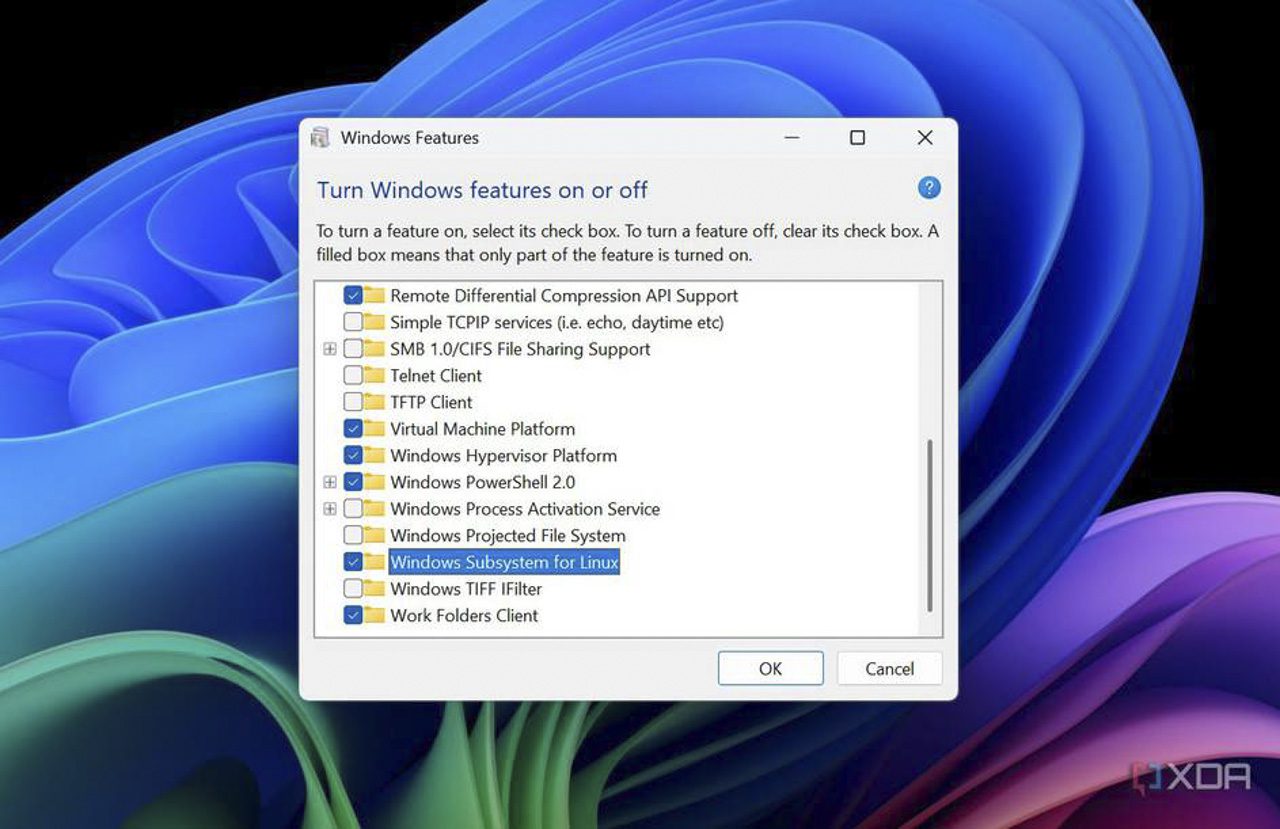
Task: Click folder icon beside Work Folders Client
Action: 375,616
